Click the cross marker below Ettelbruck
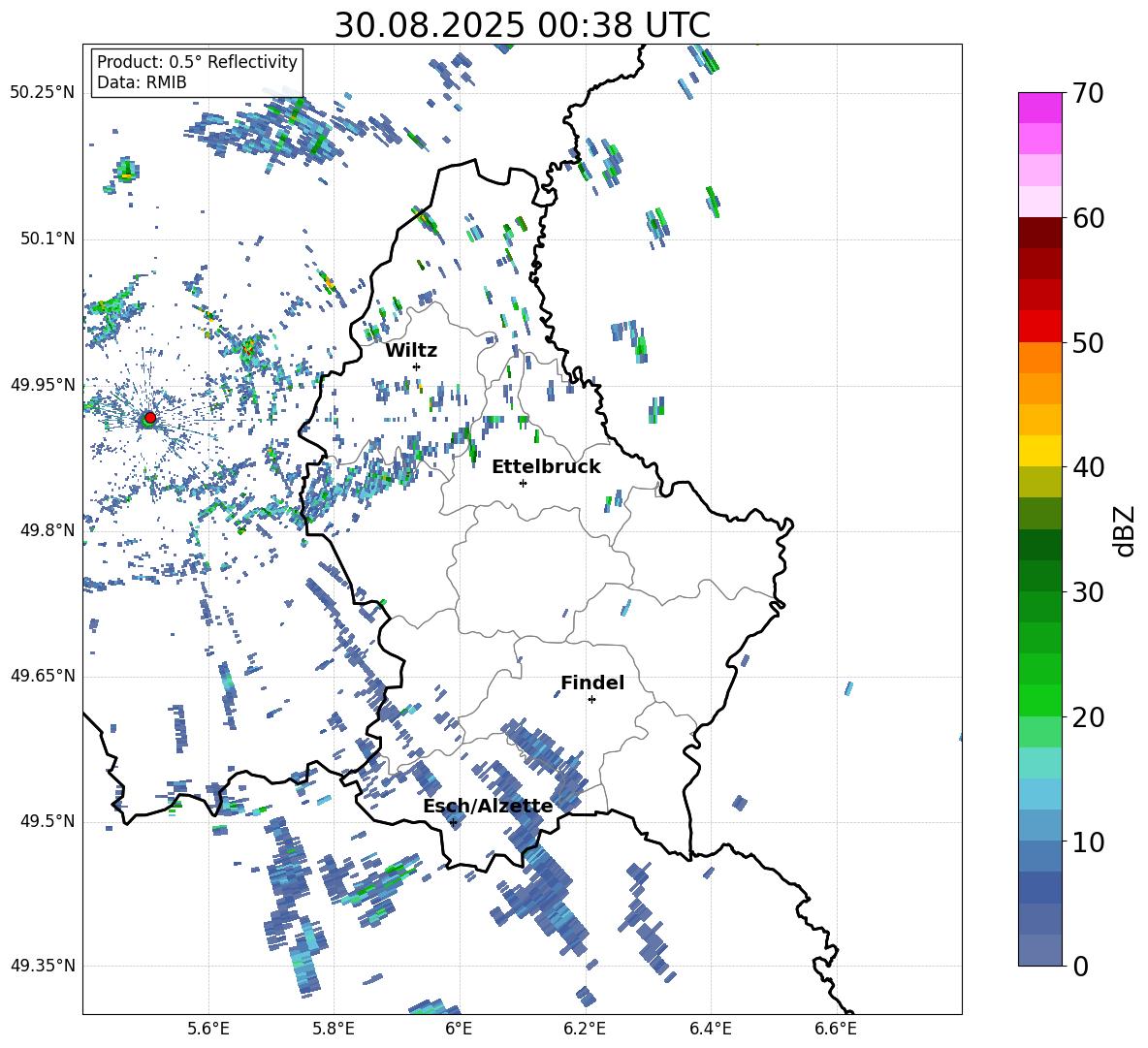 (x=523, y=483)
